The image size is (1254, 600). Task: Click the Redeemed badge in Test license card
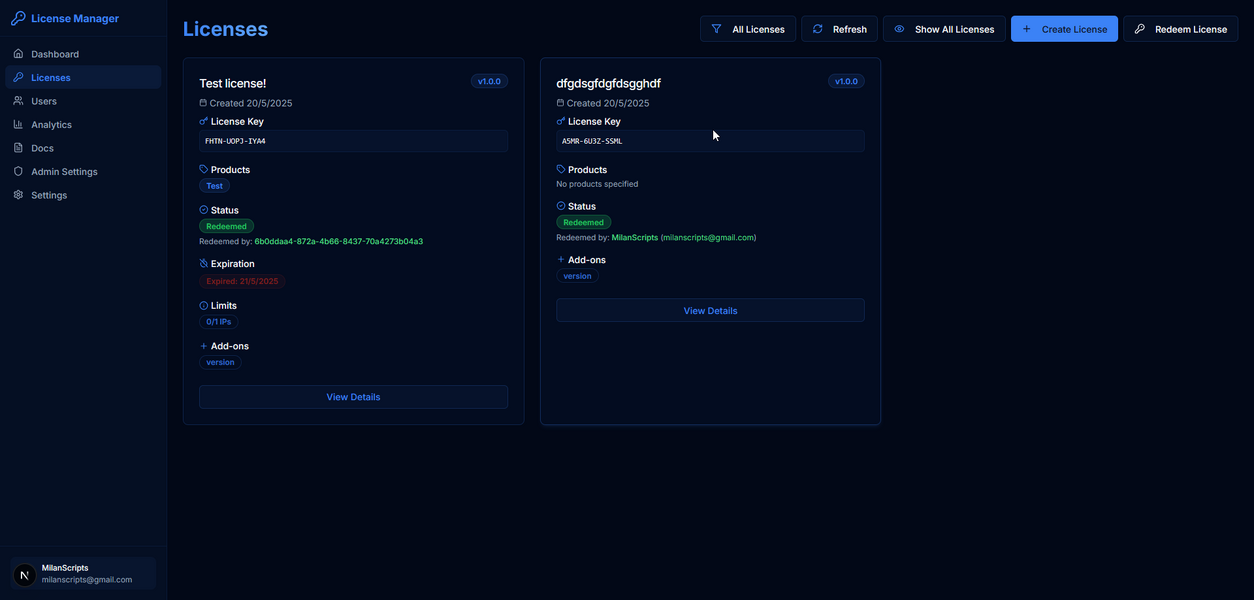tap(226, 227)
